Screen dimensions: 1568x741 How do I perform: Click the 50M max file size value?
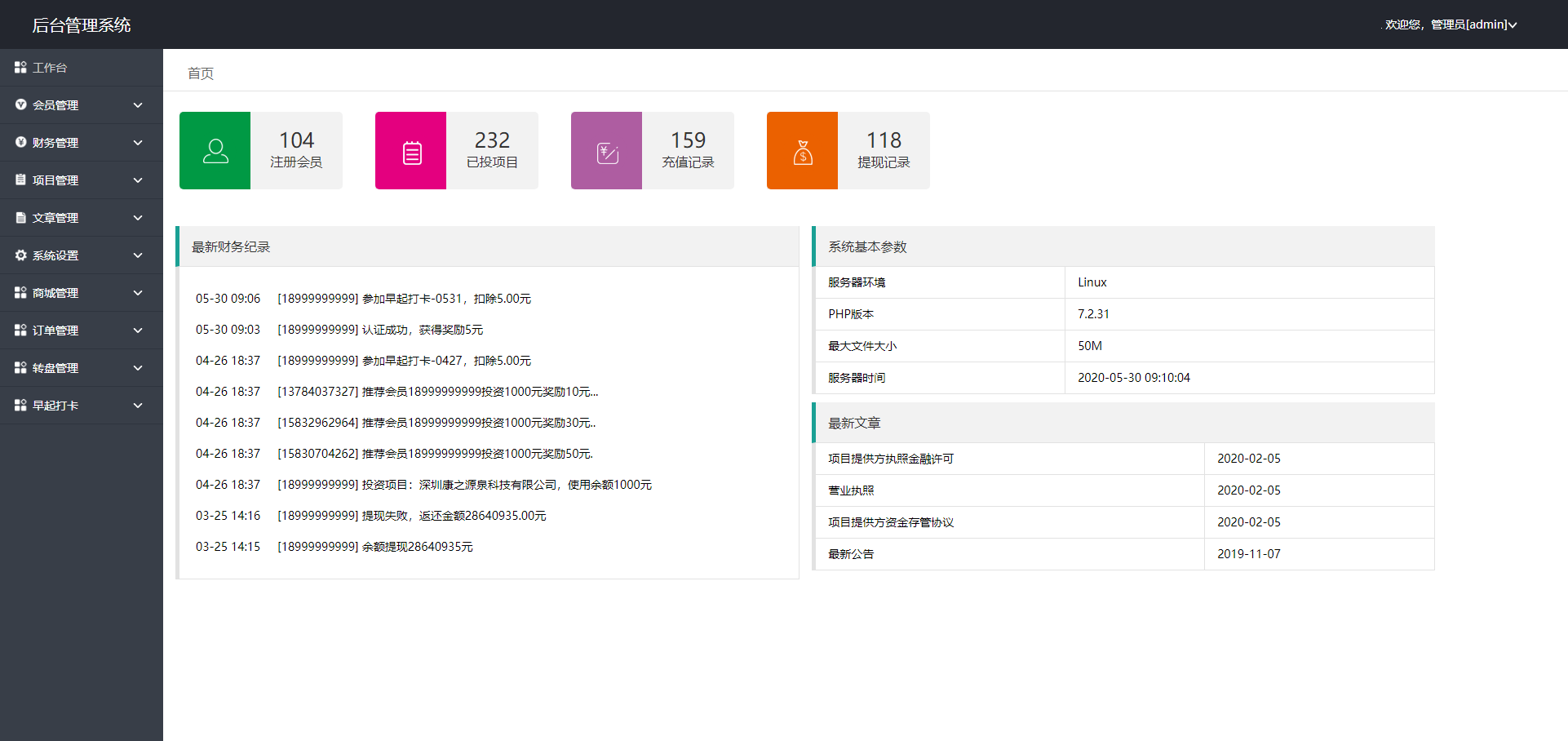point(1090,346)
